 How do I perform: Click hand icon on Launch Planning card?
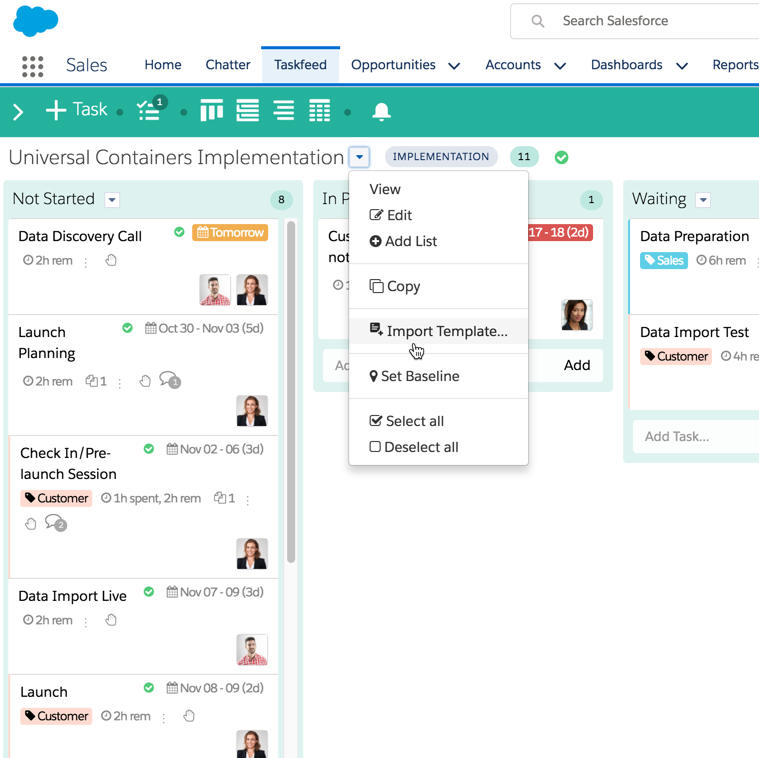click(x=145, y=381)
